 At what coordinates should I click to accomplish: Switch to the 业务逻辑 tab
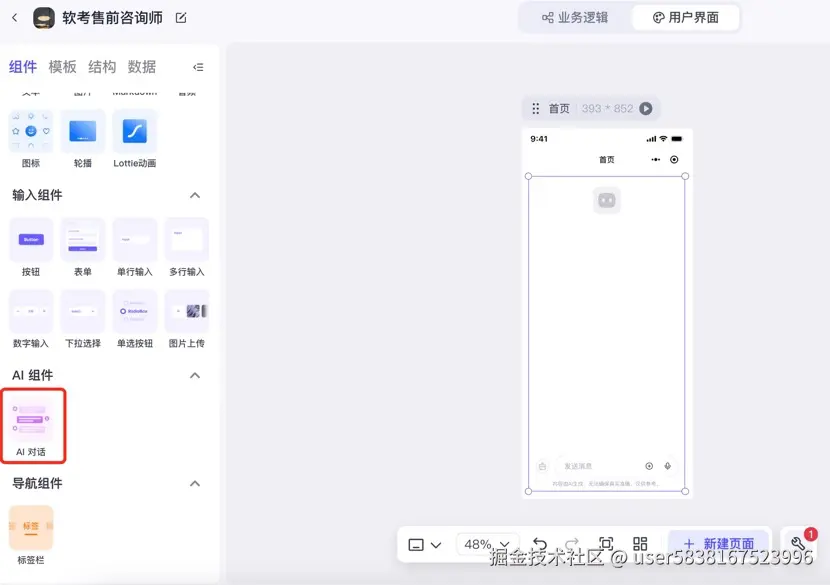[575, 17]
